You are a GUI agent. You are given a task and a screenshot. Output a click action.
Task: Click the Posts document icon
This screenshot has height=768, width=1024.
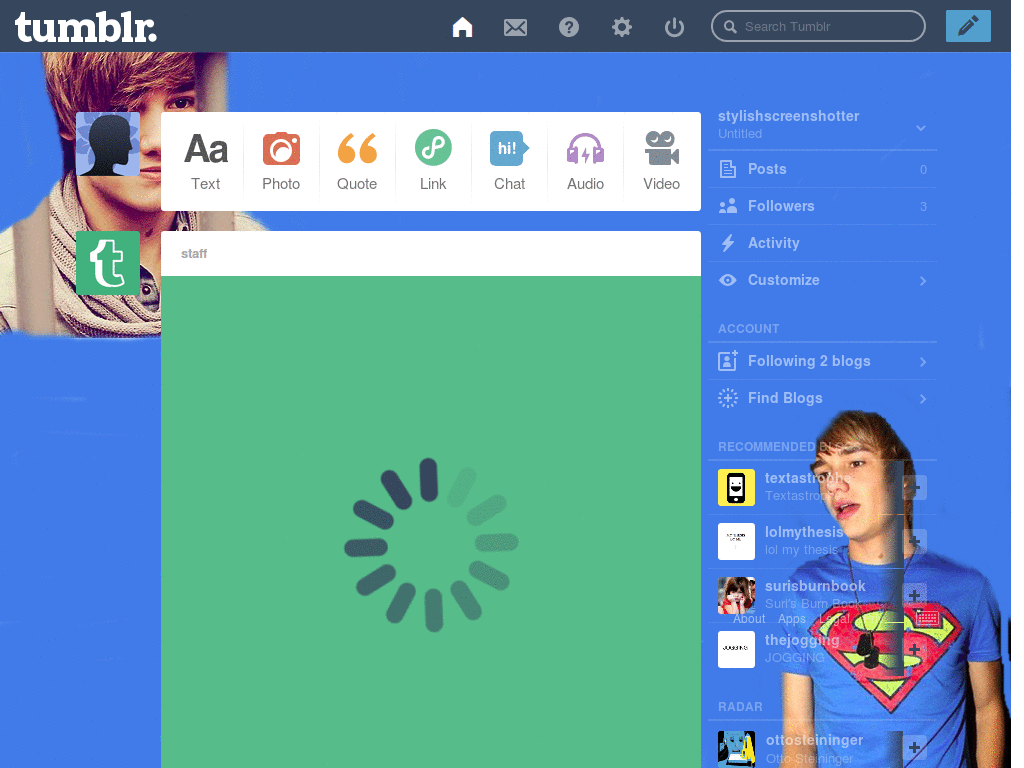point(728,169)
